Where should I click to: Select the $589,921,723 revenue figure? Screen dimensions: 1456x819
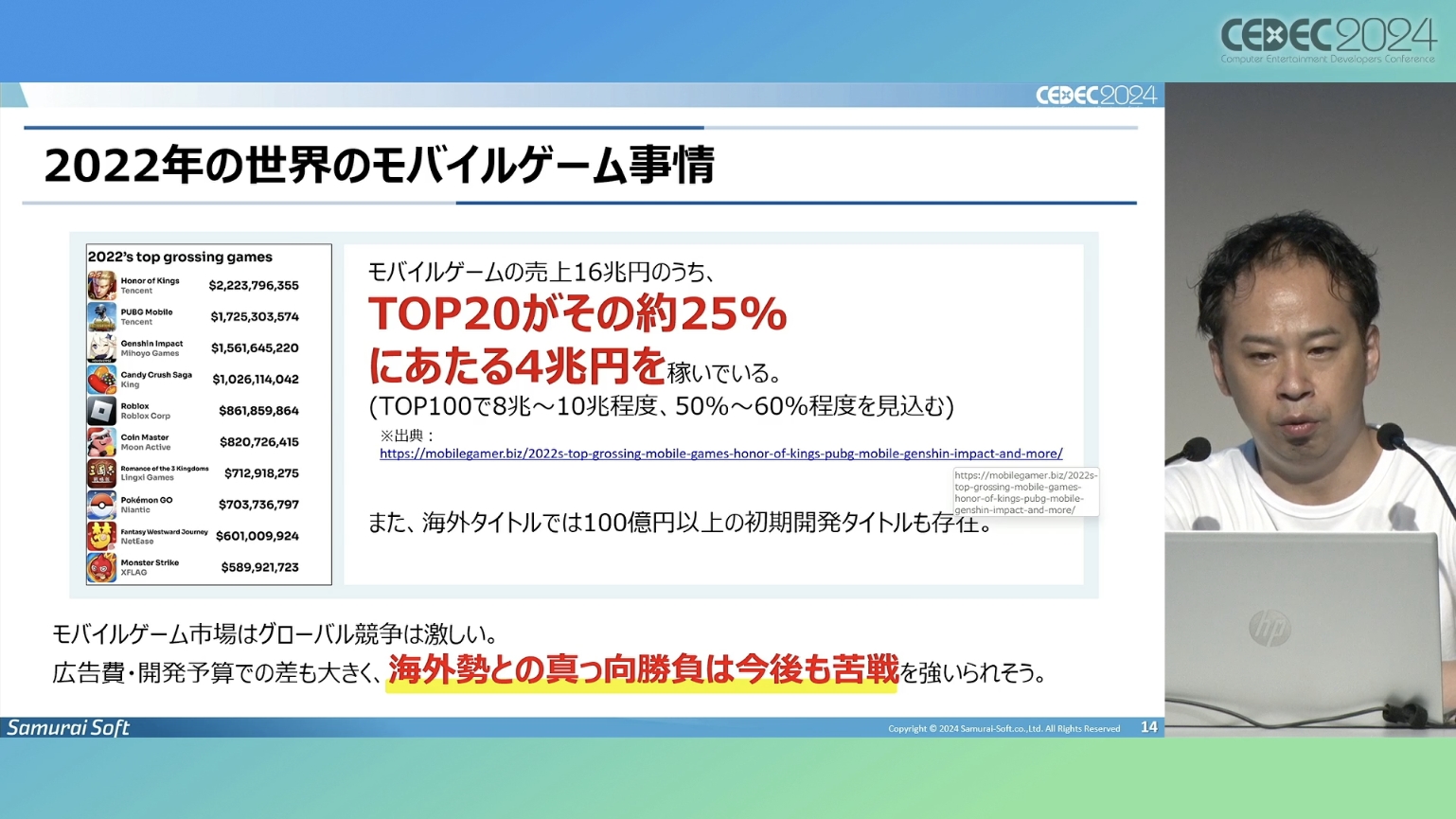click(259, 566)
